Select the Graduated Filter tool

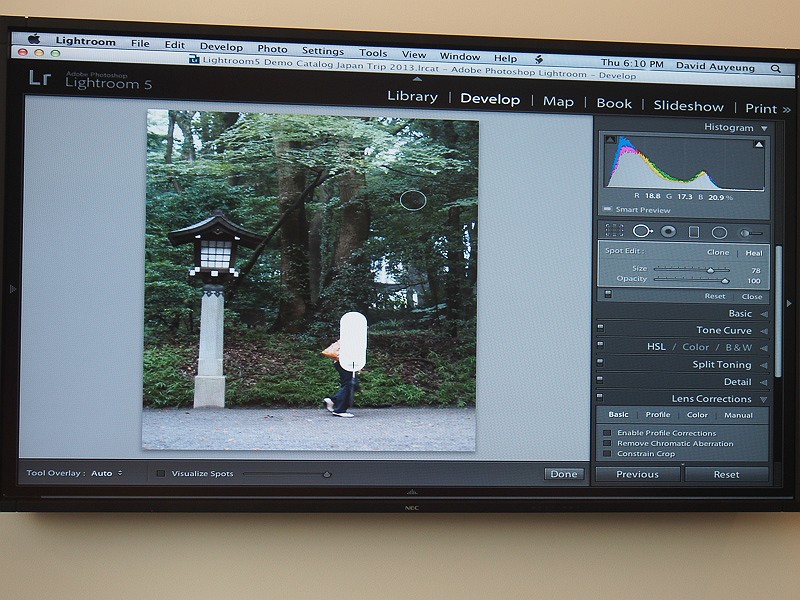pyautogui.click(x=693, y=232)
